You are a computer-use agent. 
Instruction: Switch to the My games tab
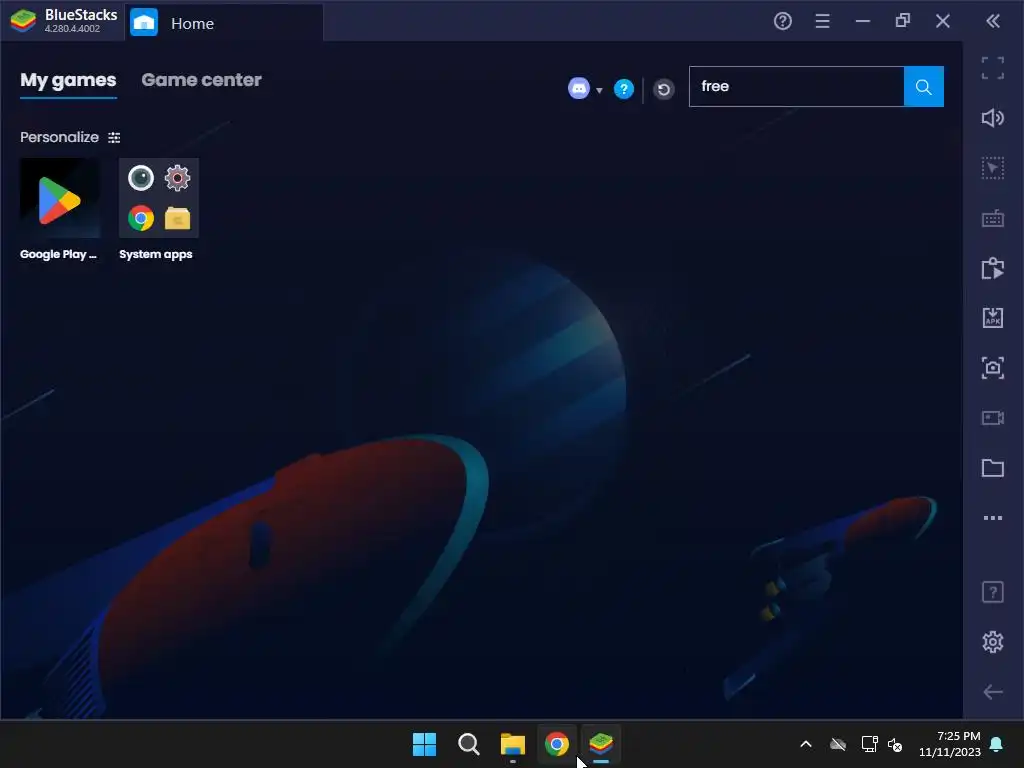coord(68,80)
